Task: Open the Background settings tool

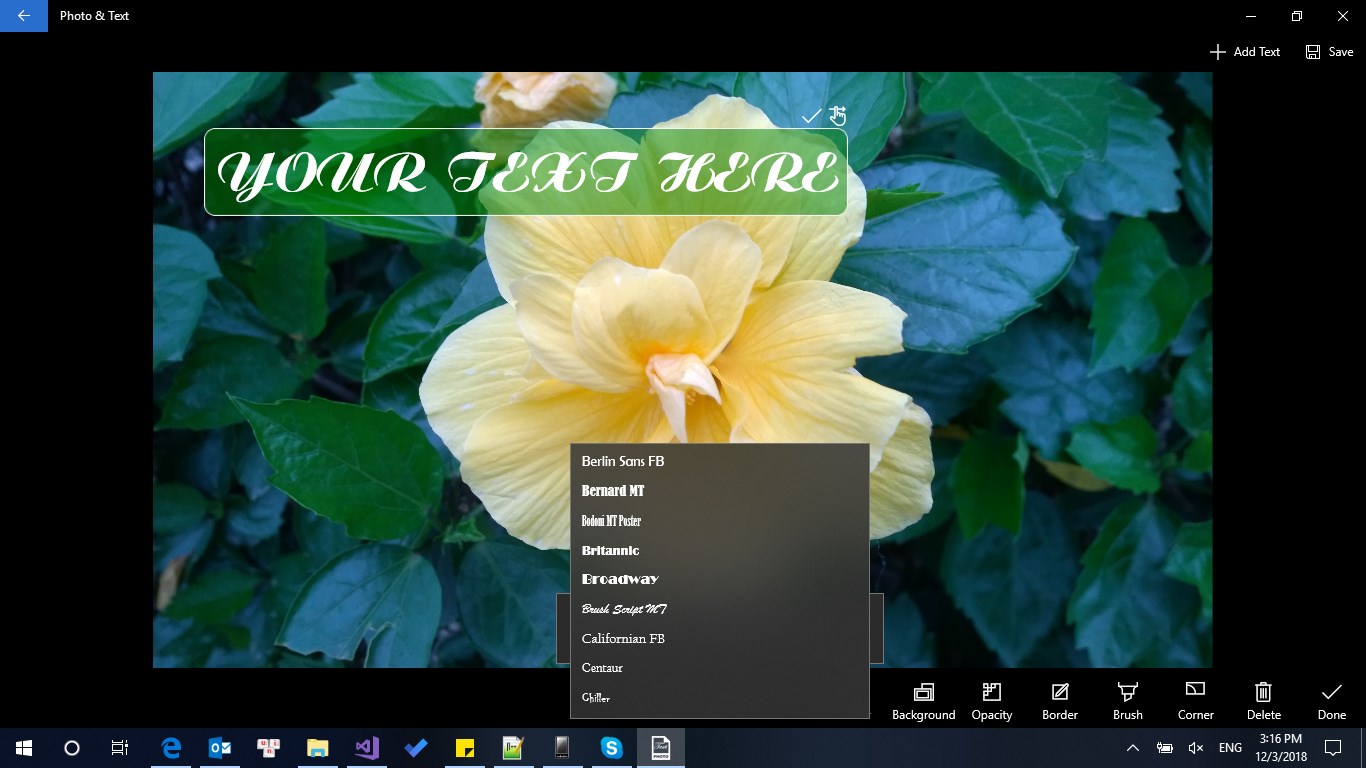Action: coord(923,701)
